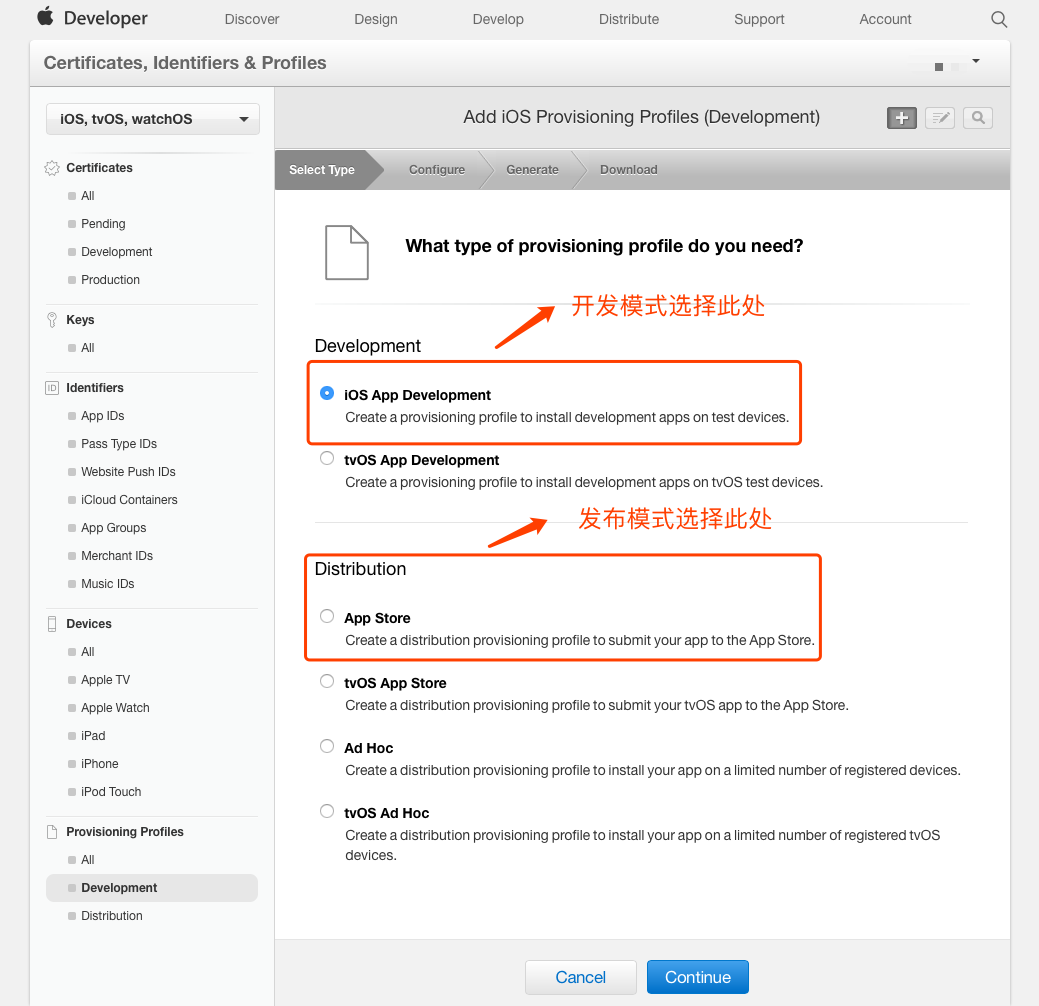
Task: Click the Select Type step tab
Action: [322, 170]
